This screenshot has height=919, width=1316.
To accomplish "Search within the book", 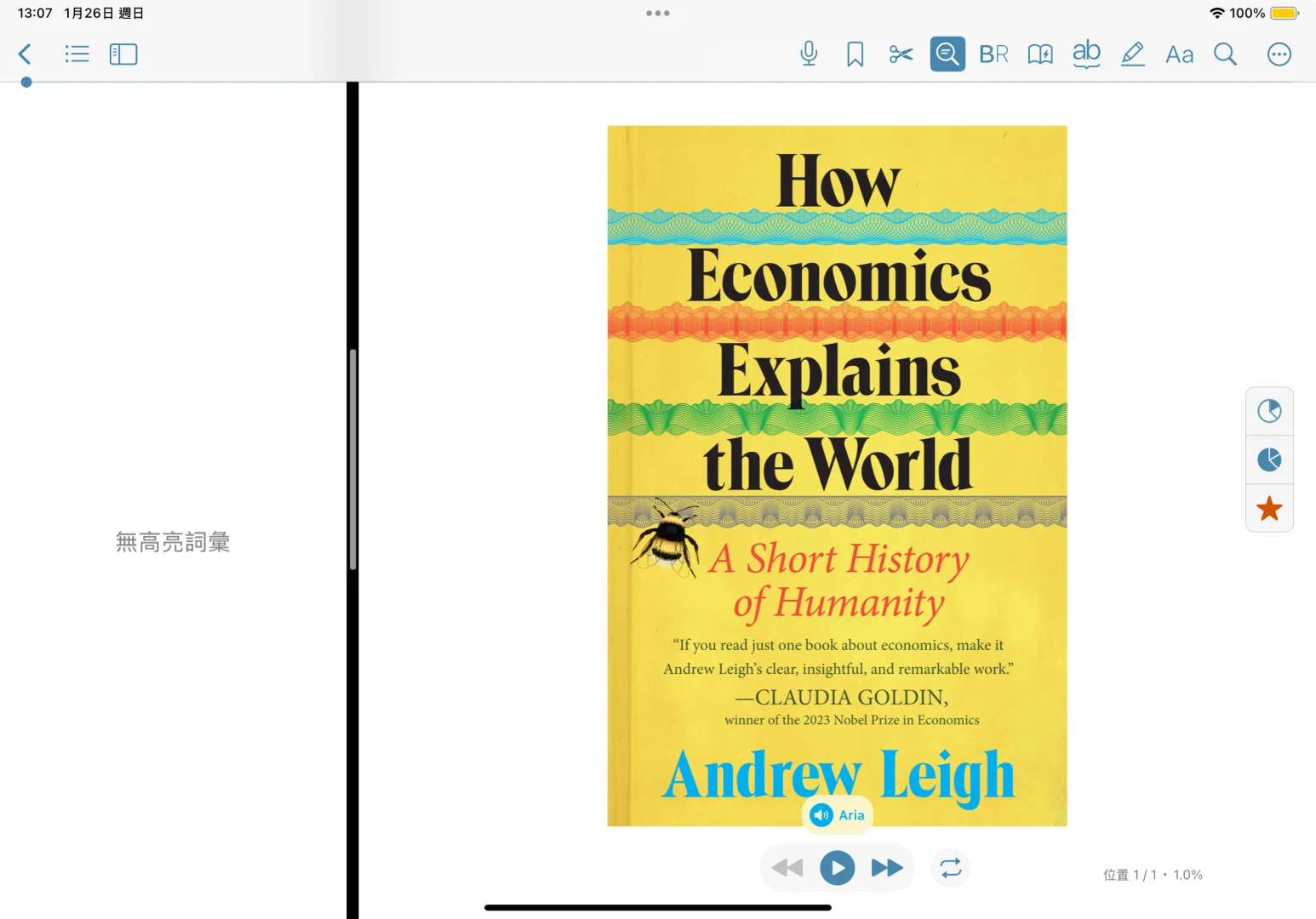I will (1225, 54).
